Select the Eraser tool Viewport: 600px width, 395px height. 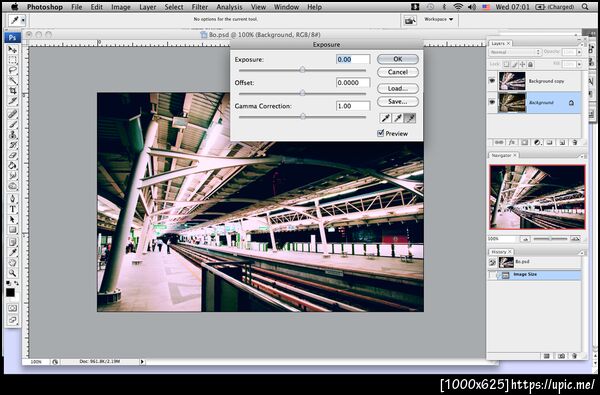pos(13,155)
